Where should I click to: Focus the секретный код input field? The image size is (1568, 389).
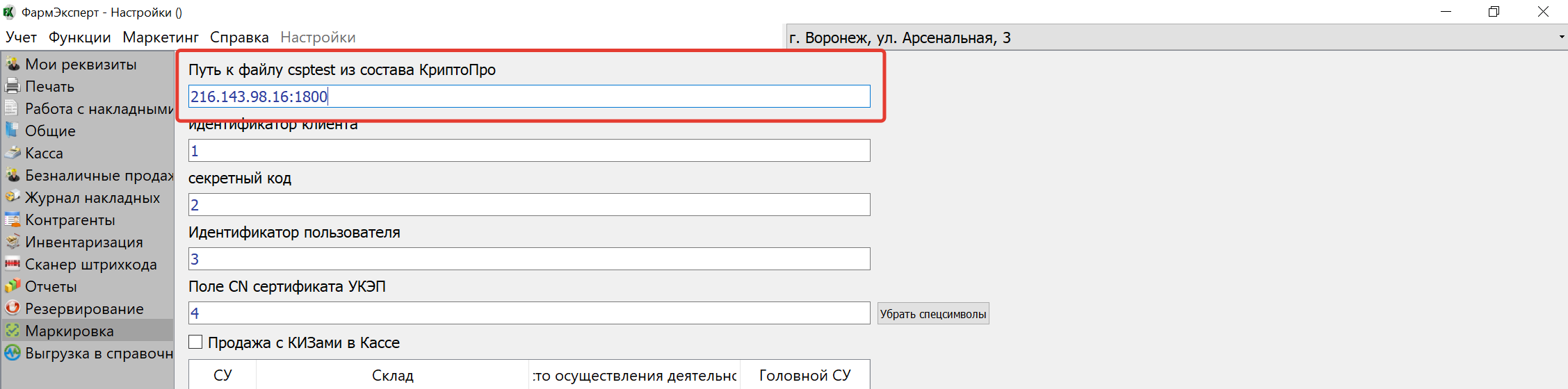[528, 205]
